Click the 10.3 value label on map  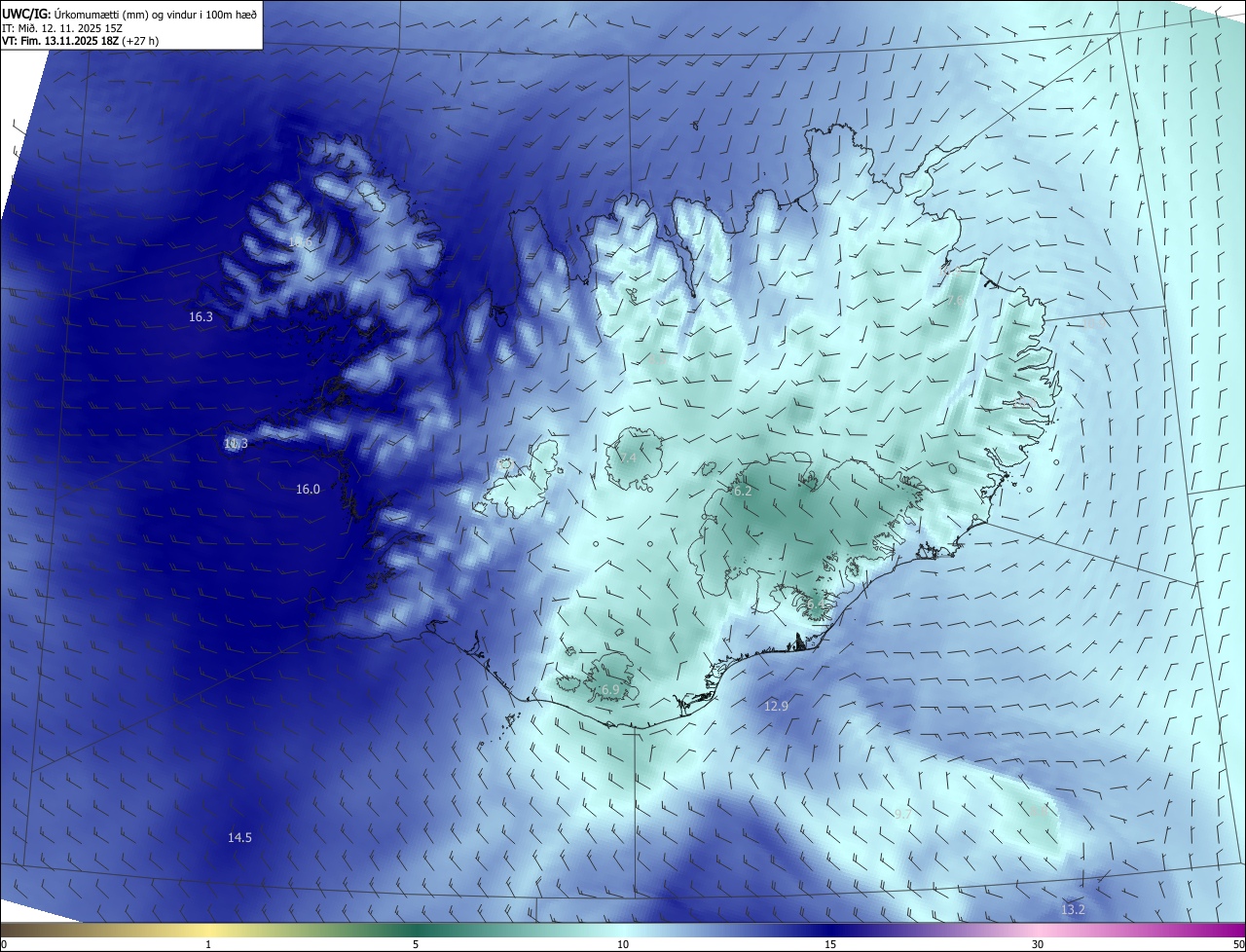tap(236, 444)
